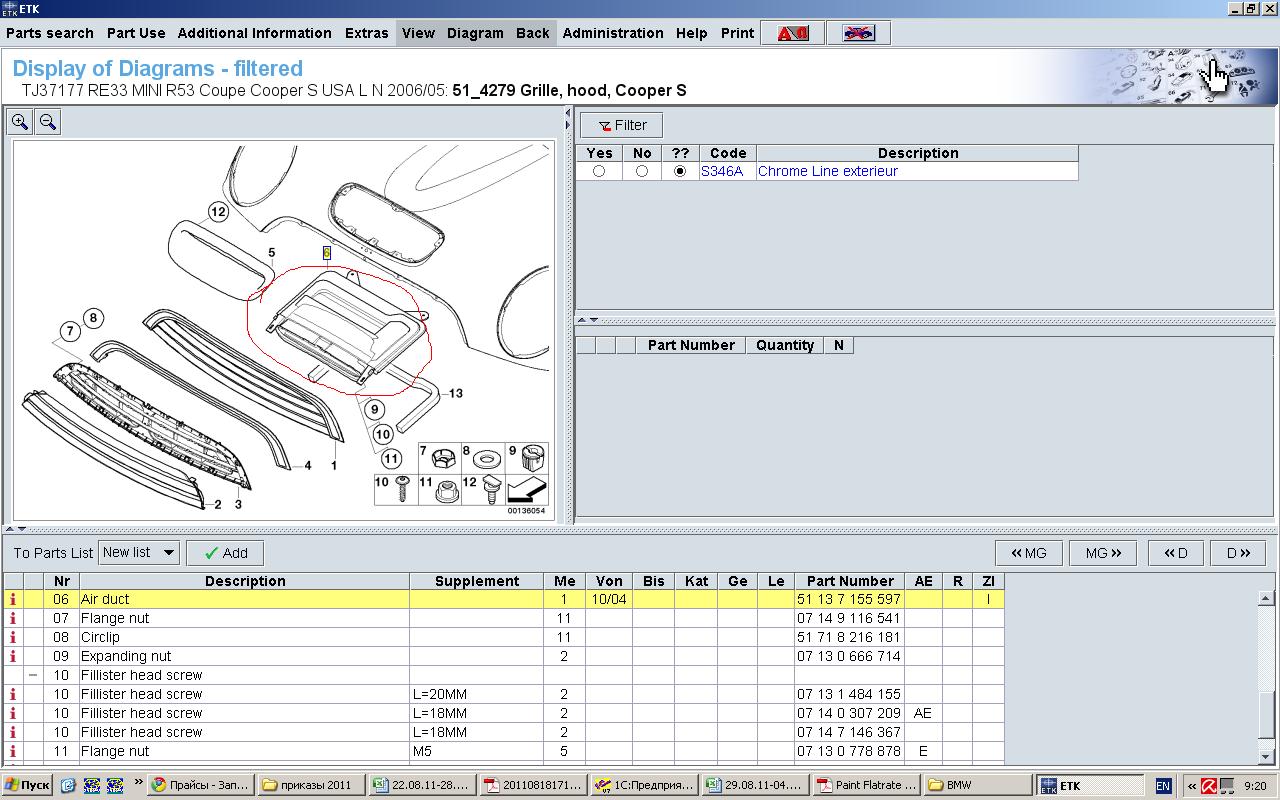Go to next diagram D»
1280x800 pixels.
tap(1238, 553)
